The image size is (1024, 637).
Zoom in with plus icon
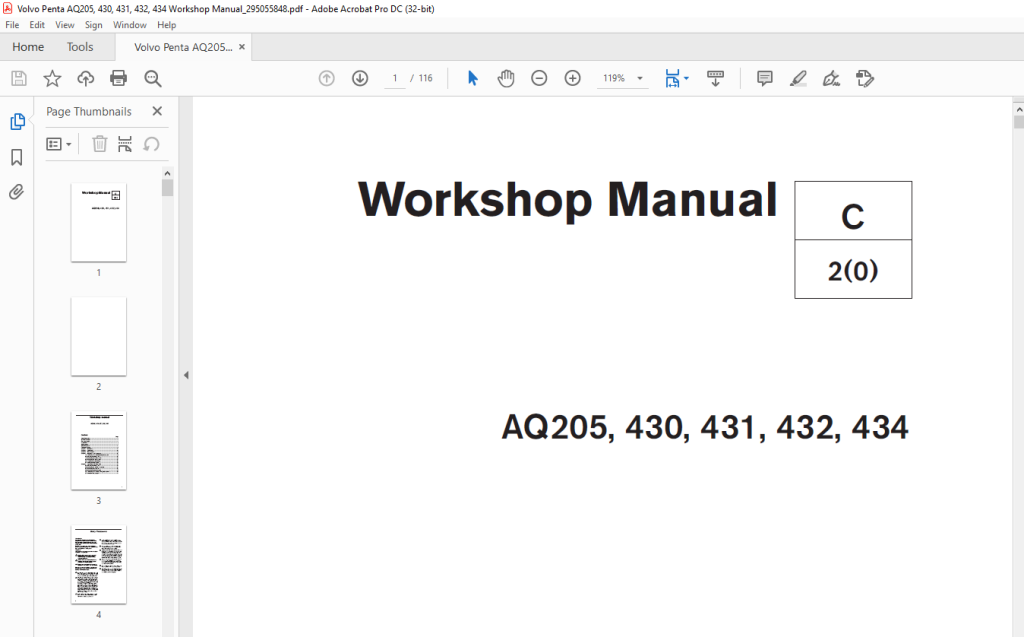pos(573,78)
